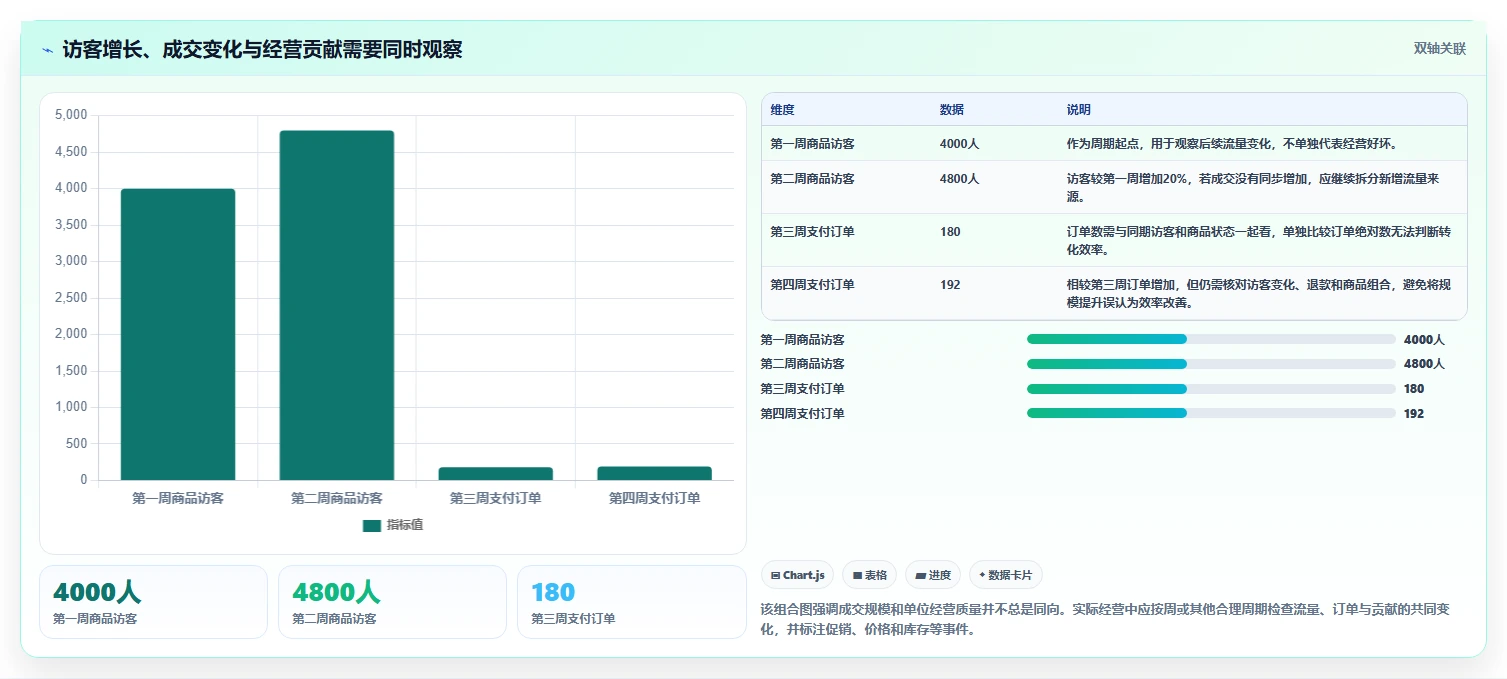This screenshot has width=1507, height=679.
Task: Open the 4800人 data card
Action: tap(392, 602)
